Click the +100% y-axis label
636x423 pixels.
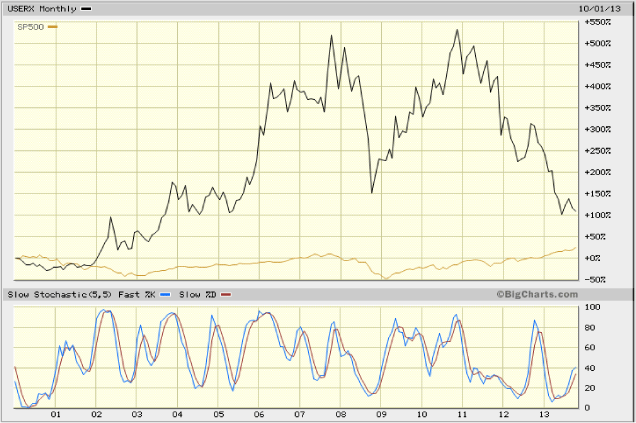click(x=598, y=215)
